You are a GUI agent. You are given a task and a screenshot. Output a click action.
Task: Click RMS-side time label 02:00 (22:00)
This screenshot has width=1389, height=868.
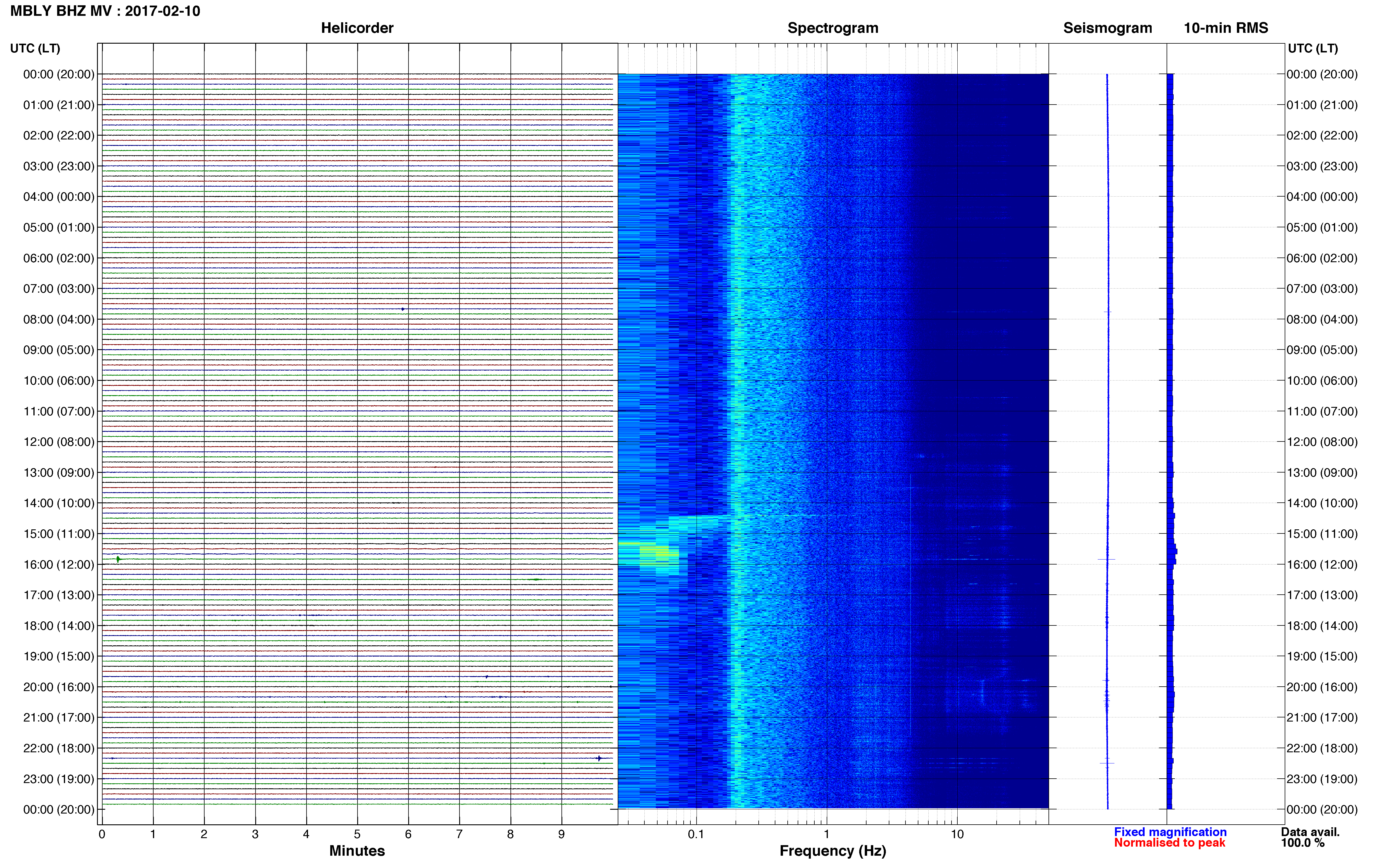coord(1322,136)
